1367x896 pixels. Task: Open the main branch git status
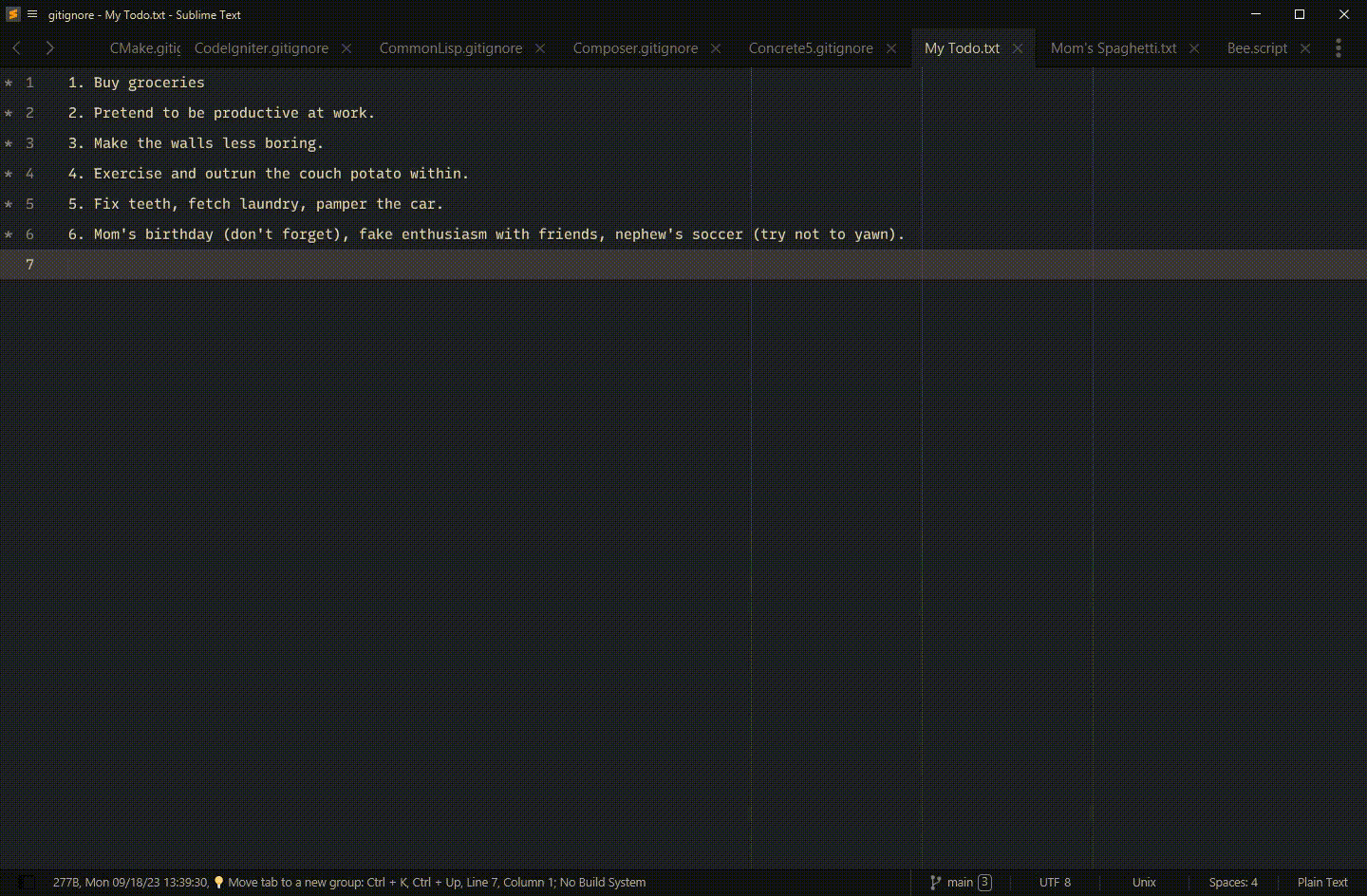[x=960, y=882]
